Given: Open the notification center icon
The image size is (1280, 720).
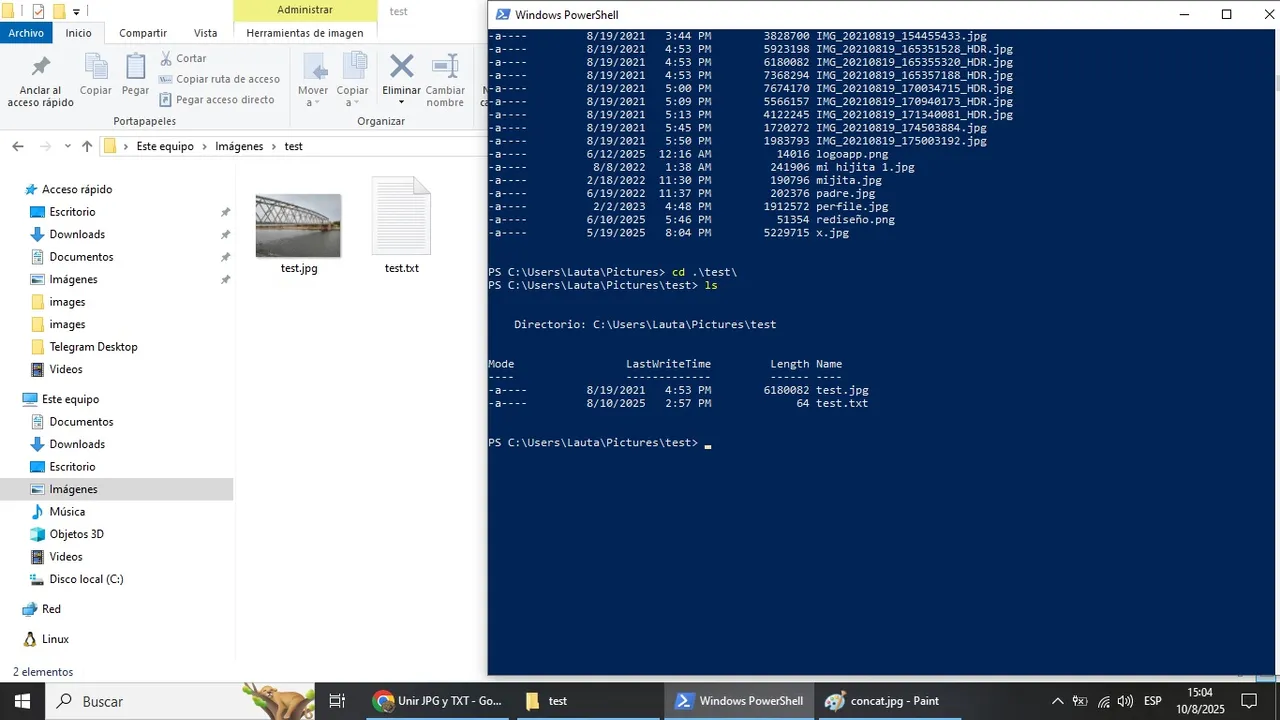Looking at the screenshot, I should [1248, 701].
